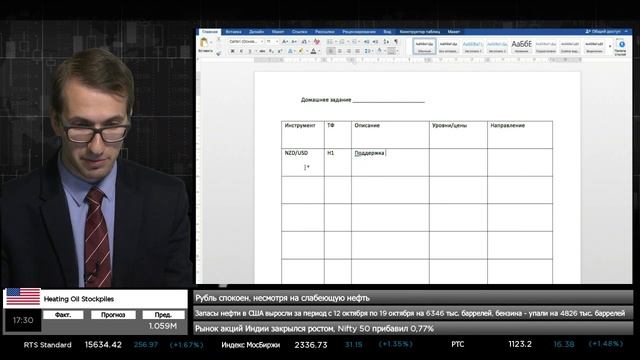
Task: Apply the Название style
Action: point(521,47)
